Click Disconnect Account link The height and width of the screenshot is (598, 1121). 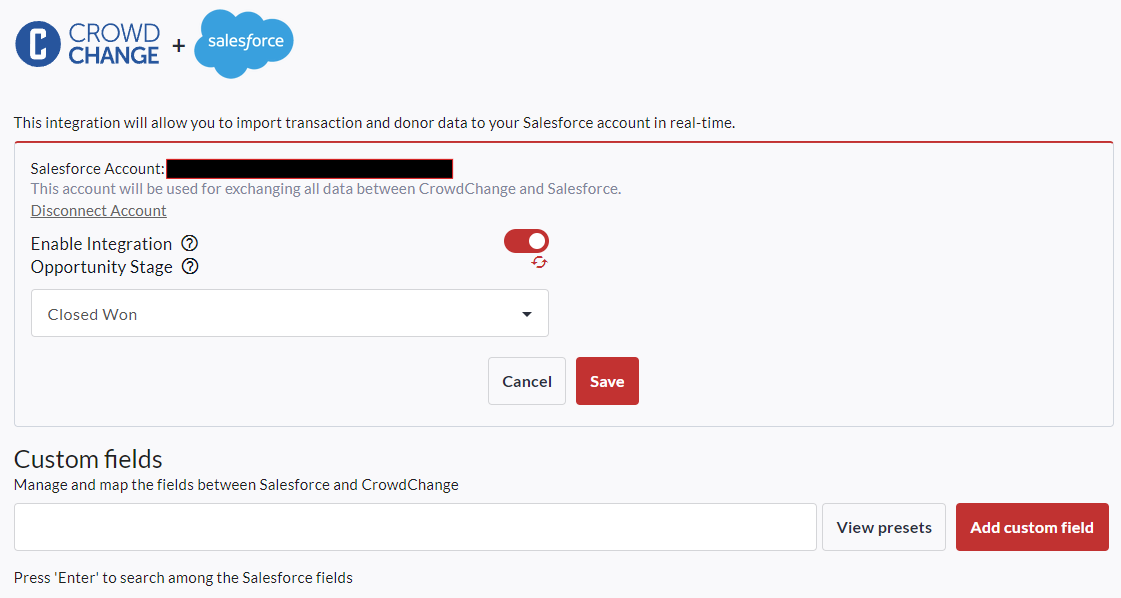[x=99, y=211]
